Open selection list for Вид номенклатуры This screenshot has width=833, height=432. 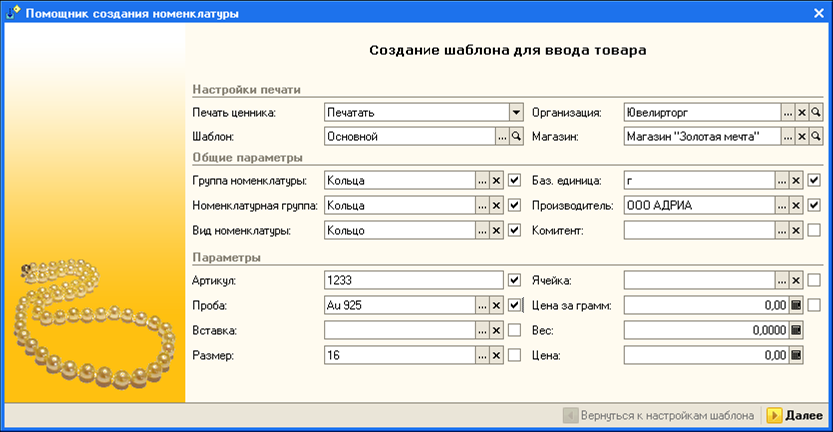click(x=482, y=231)
